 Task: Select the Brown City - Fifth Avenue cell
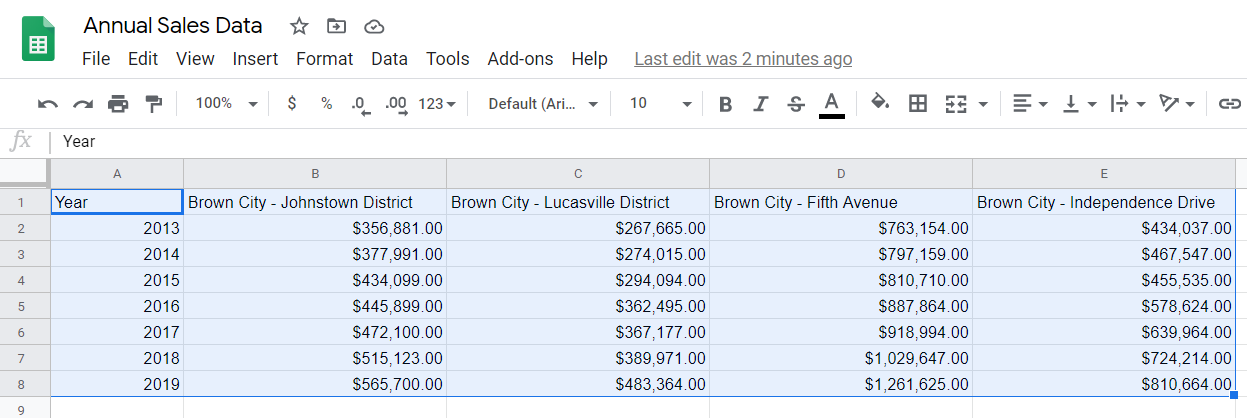point(841,202)
